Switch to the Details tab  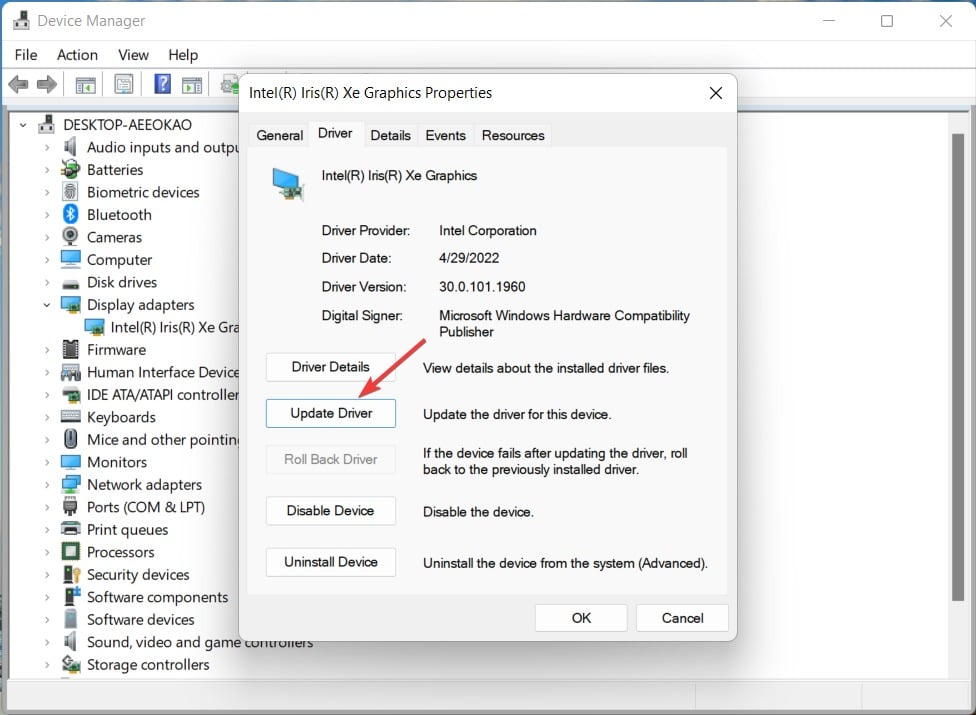click(x=390, y=135)
